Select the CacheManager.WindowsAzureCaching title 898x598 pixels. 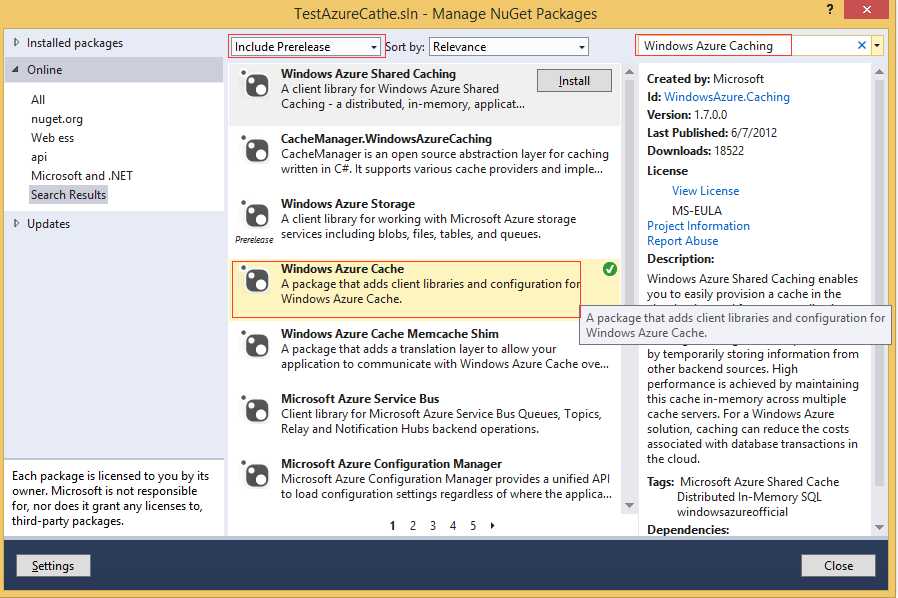point(386,139)
